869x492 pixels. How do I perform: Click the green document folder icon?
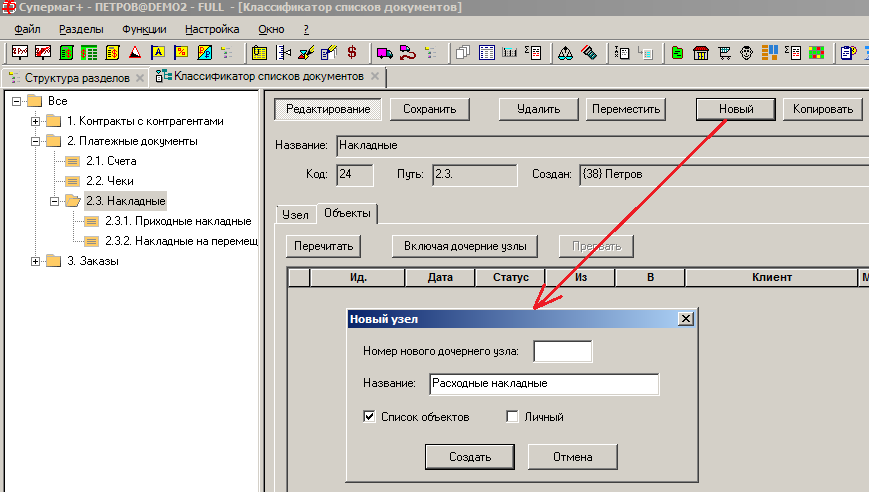(677, 53)
